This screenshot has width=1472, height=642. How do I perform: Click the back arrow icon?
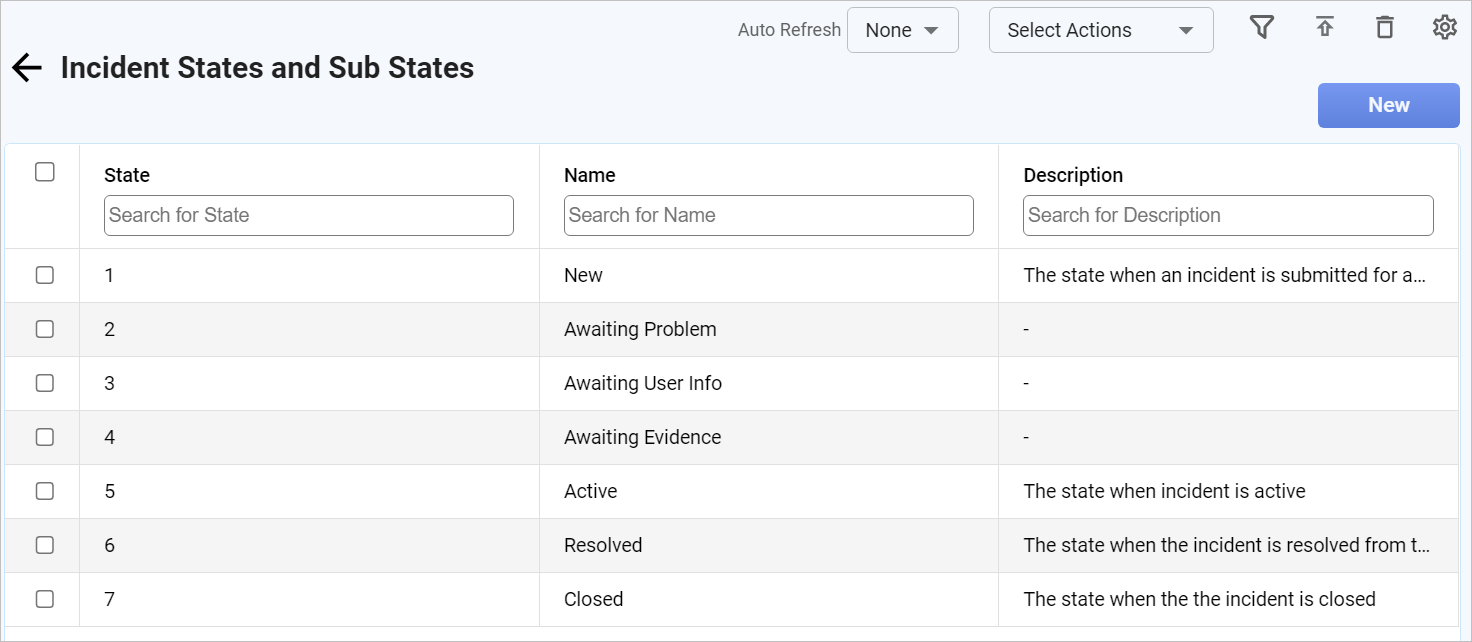[x=27, y=68]
